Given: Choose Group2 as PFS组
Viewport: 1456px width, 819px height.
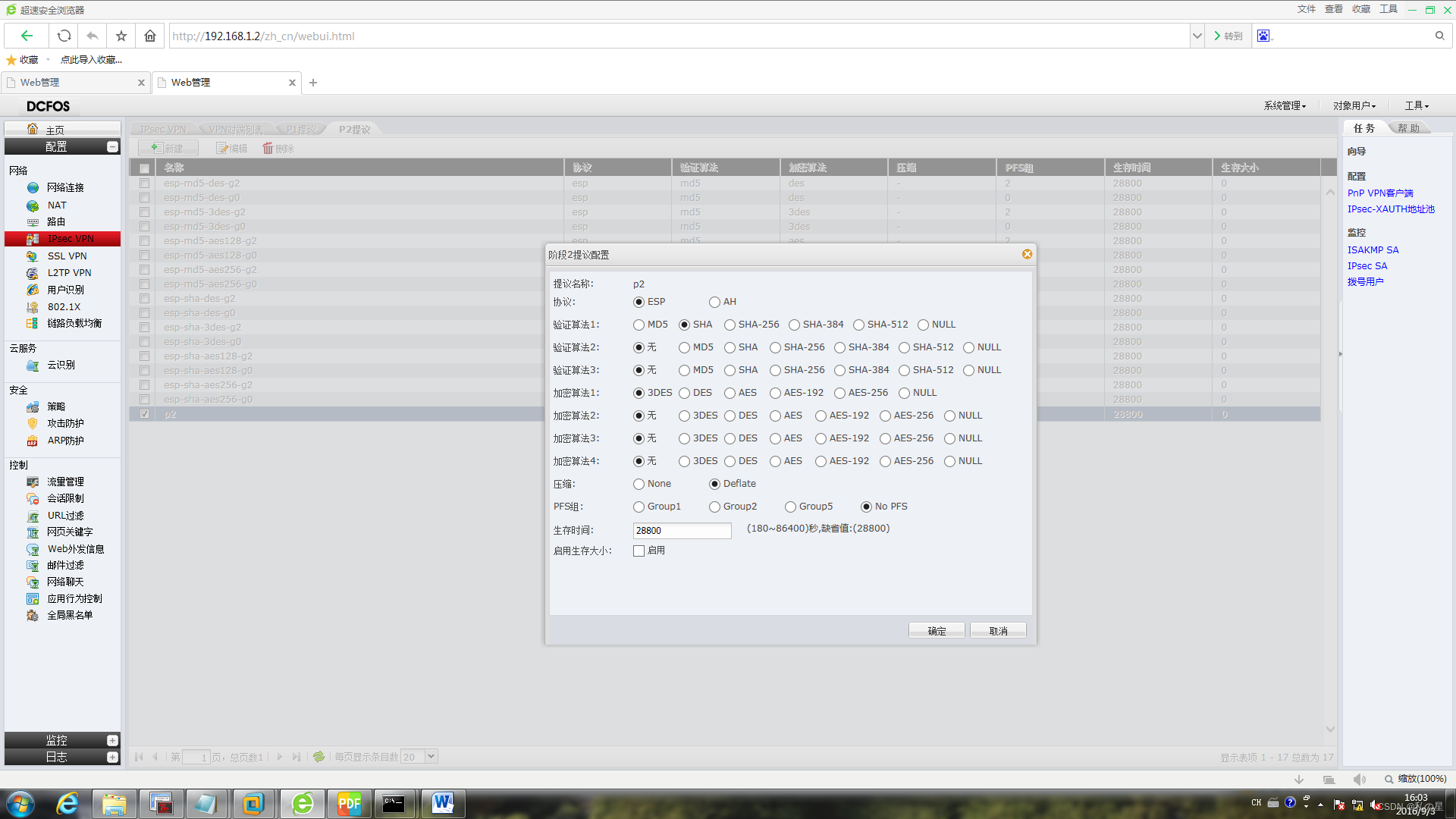Looking at the screenshot, I should click(714, 506).
